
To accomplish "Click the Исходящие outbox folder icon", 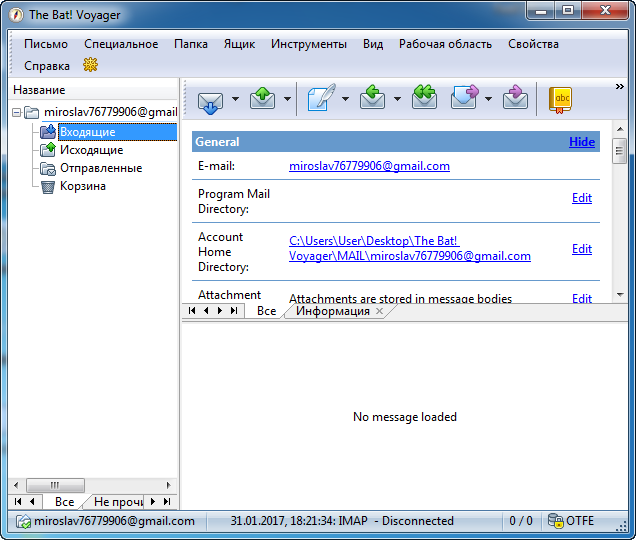I will coord(48,150).
